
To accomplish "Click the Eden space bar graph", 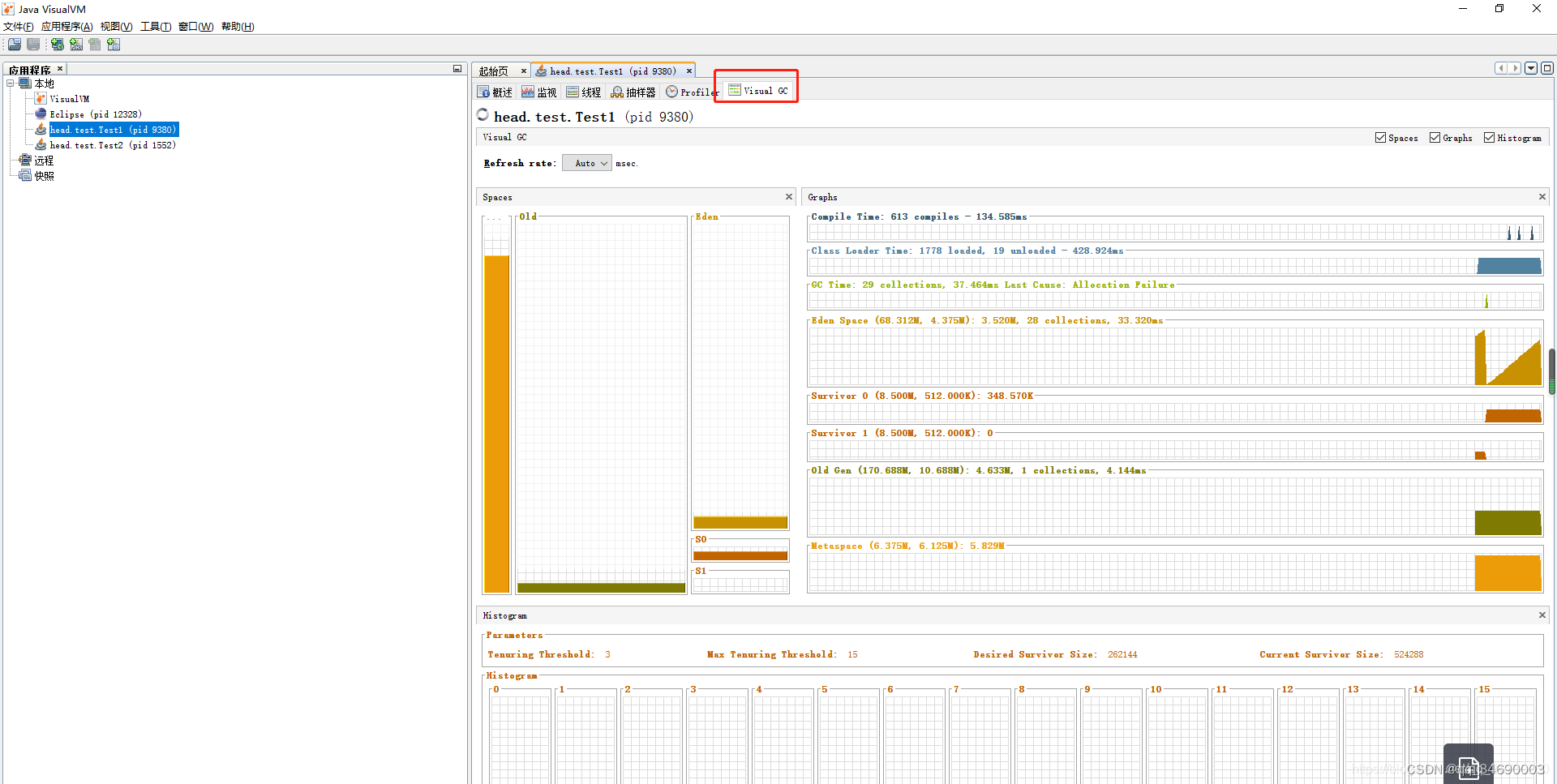I will [740, 374].
